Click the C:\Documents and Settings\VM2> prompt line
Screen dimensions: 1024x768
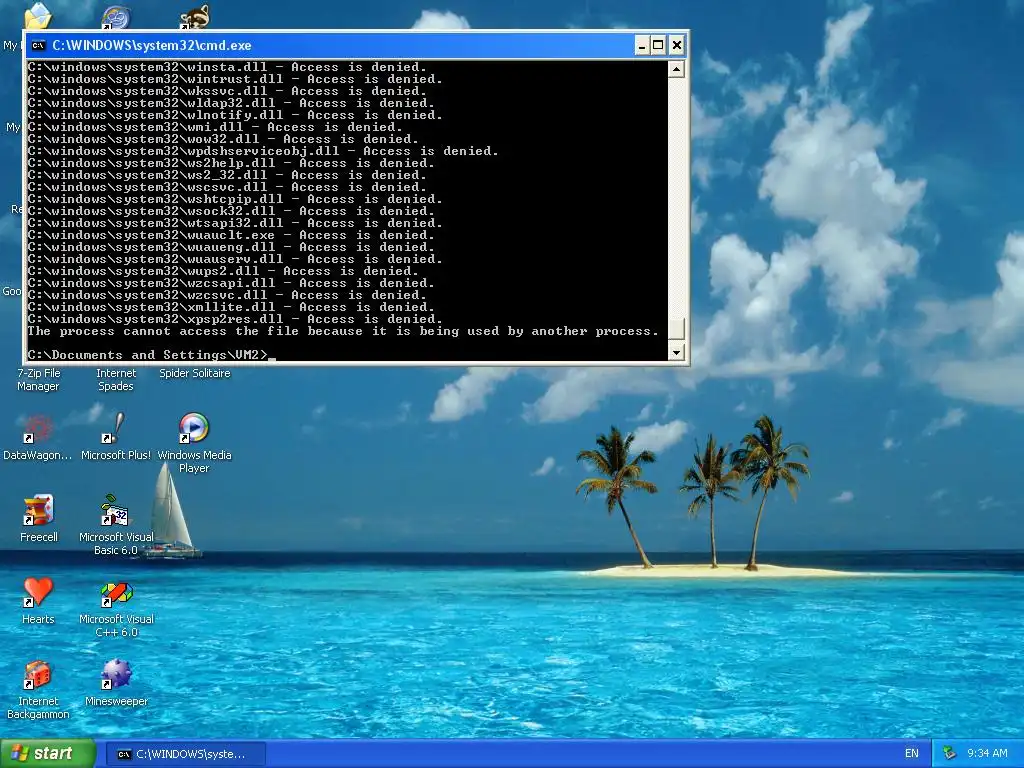[152, 355]
